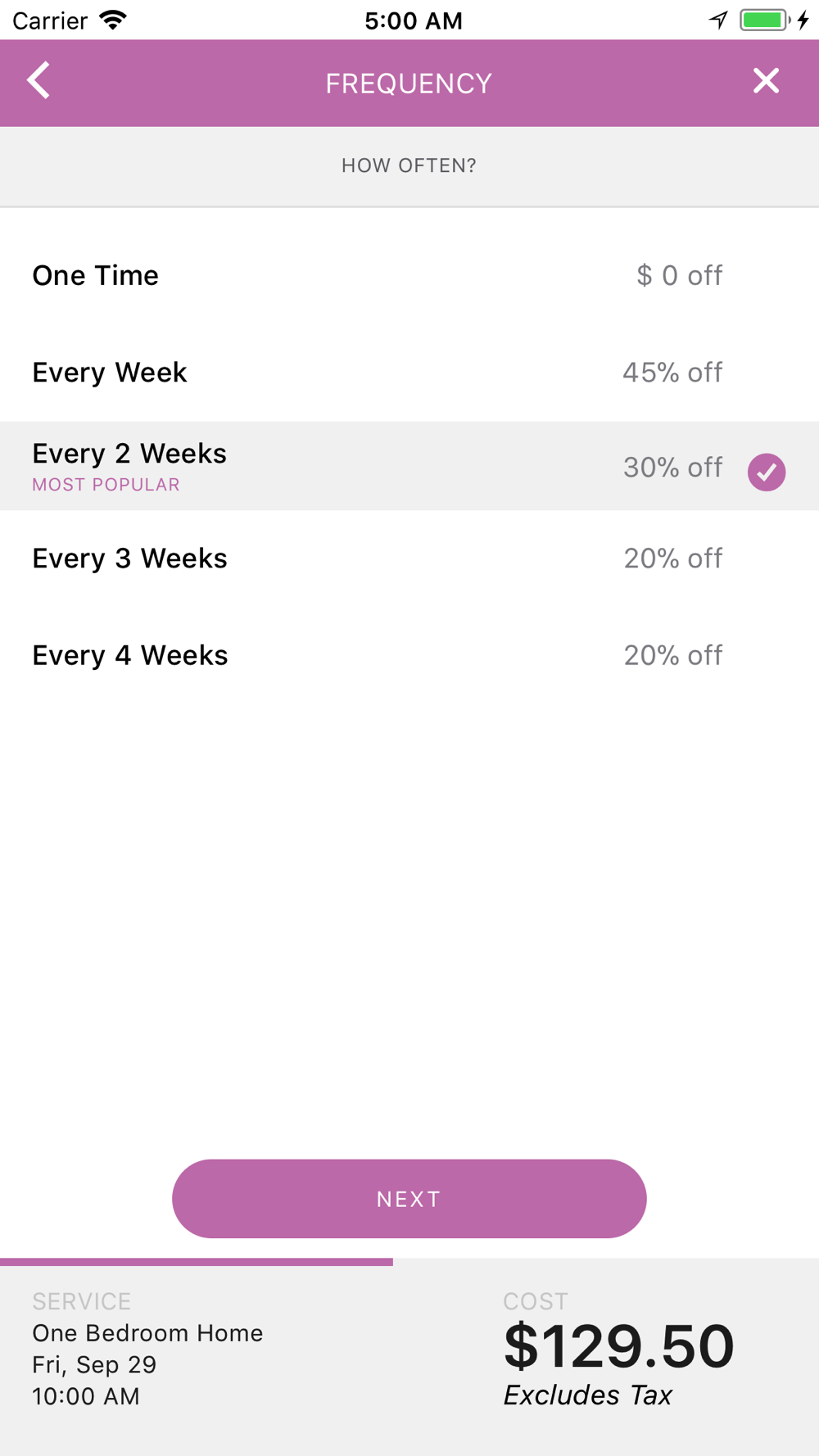Tap the One Bedroom Home service summary
Viewport: 819px width, 1456px height.
[147, 1333]
